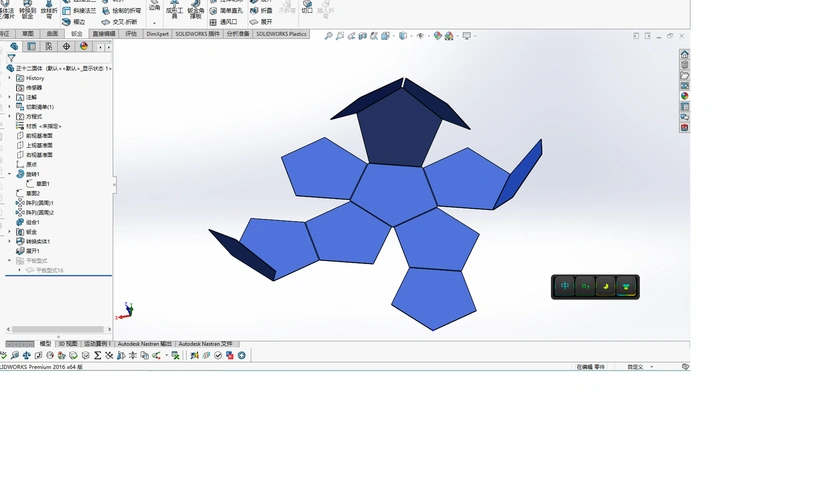This screenshot has height=500, width=839.
Task: Click the 展开 unfold button in ribbon
Action: [x=266, y=21]
